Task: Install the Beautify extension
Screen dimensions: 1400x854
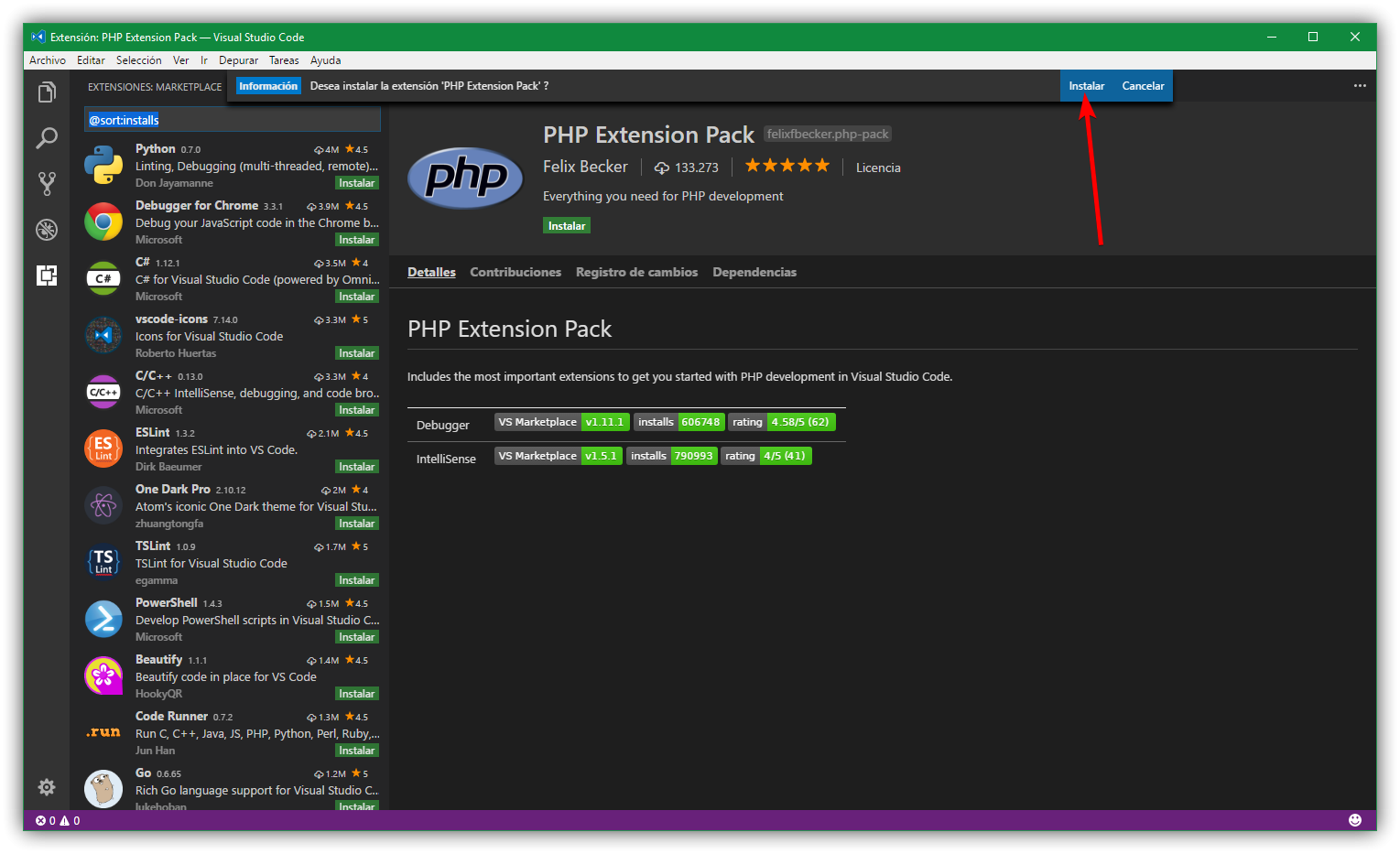Action: pyautogui.click(x=356, y=694)
